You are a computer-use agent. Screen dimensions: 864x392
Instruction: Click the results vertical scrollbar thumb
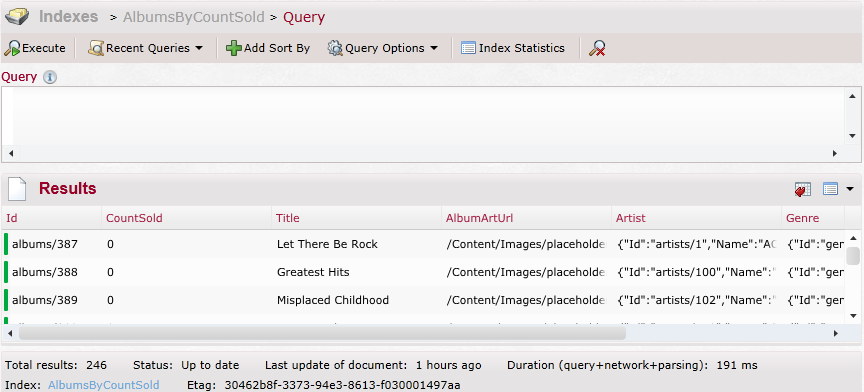(853, 256)
